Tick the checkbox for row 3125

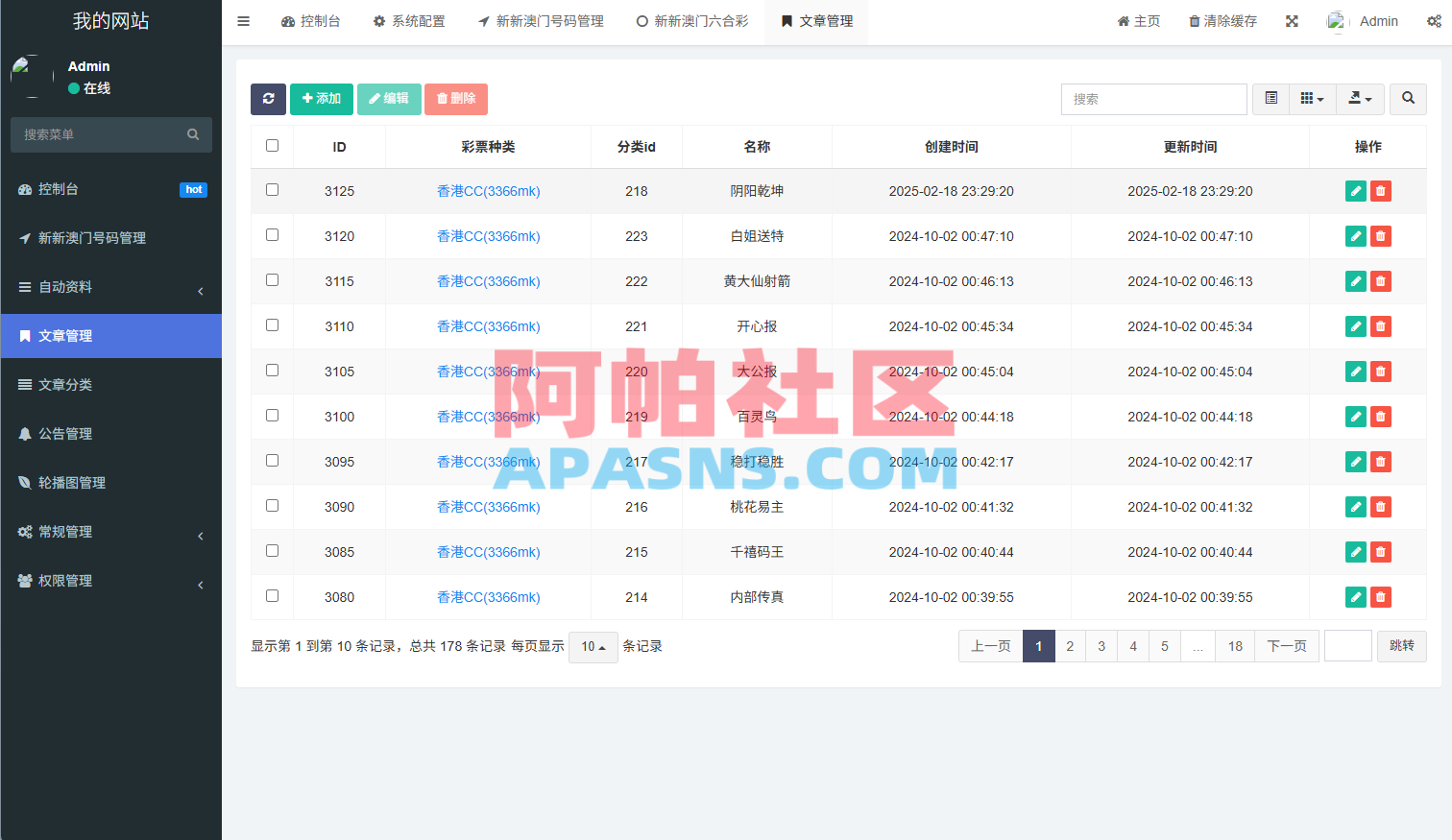click(x=273, y=190)
